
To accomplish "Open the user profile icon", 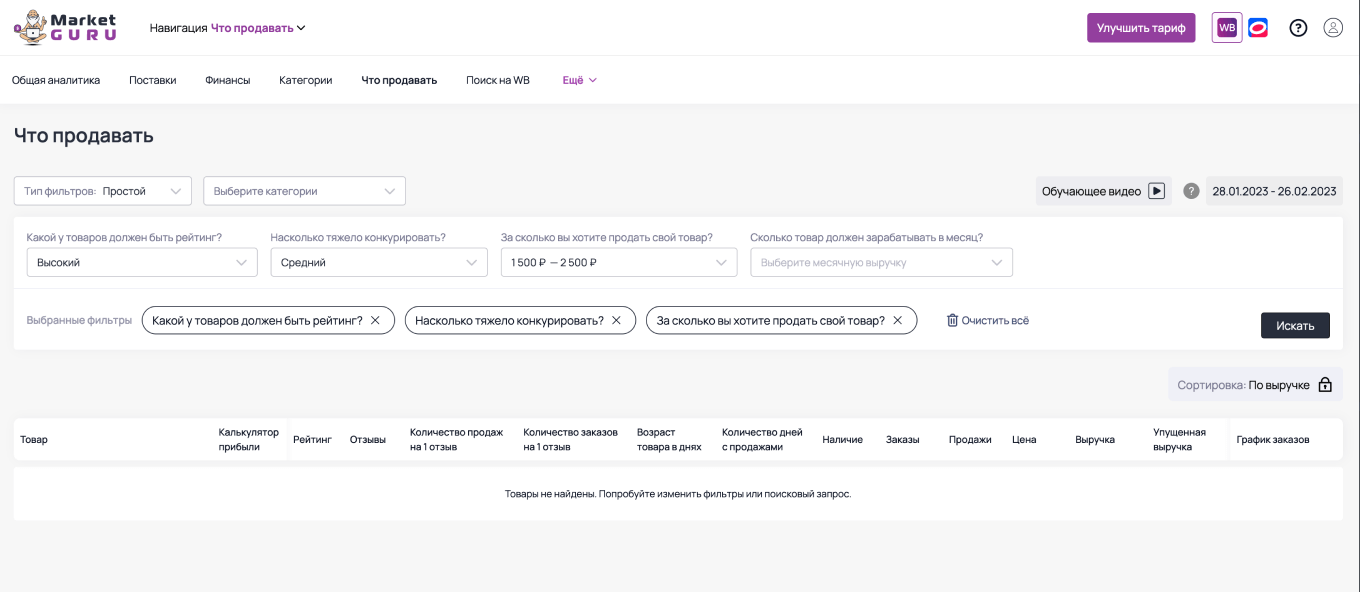I will pos(1333,27).
